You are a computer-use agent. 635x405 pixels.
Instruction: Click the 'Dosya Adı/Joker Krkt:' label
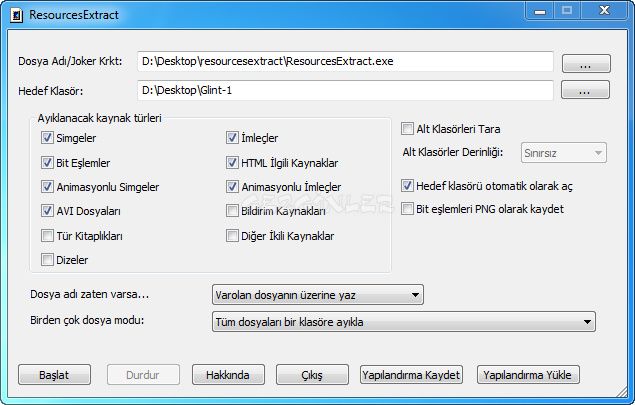pos(70,61)
